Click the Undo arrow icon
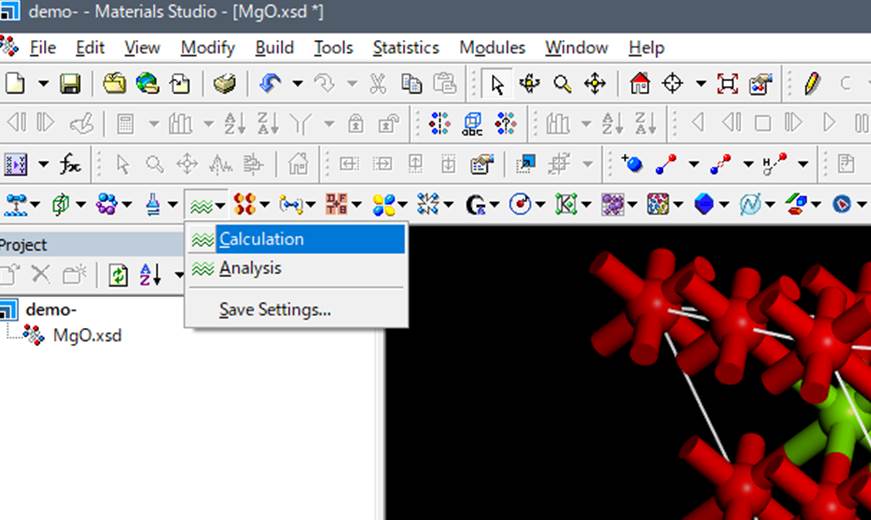871x520 pixels. pos(270,84)
